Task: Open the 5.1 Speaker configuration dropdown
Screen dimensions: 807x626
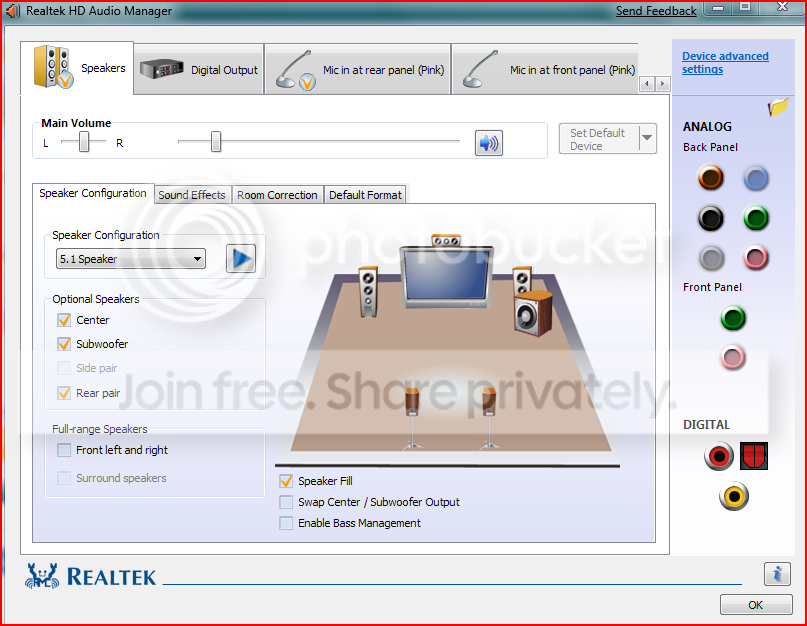Action: tap(131, 259)
